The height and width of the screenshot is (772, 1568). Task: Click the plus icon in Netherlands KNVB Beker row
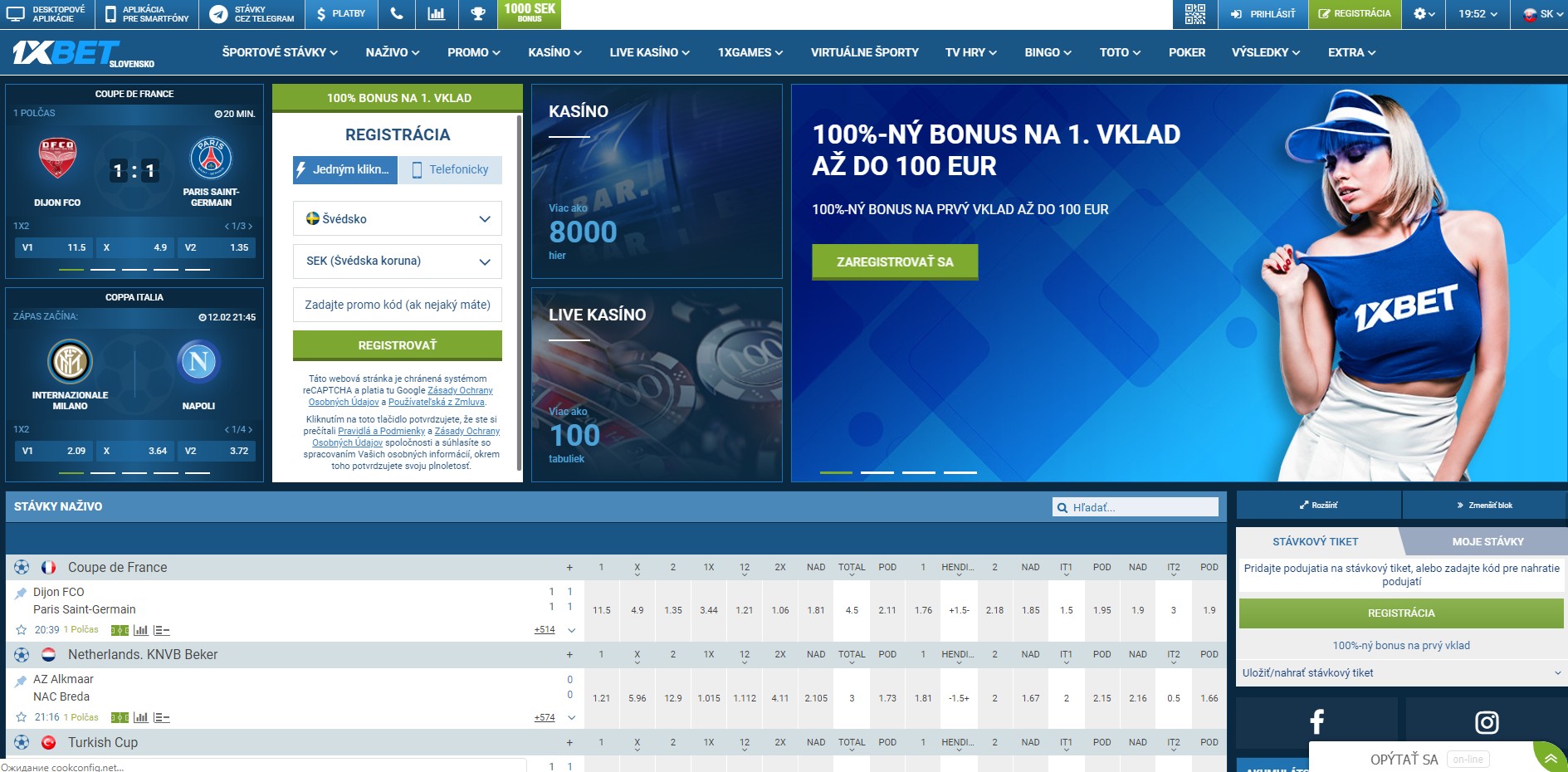[x=569, y=655]
